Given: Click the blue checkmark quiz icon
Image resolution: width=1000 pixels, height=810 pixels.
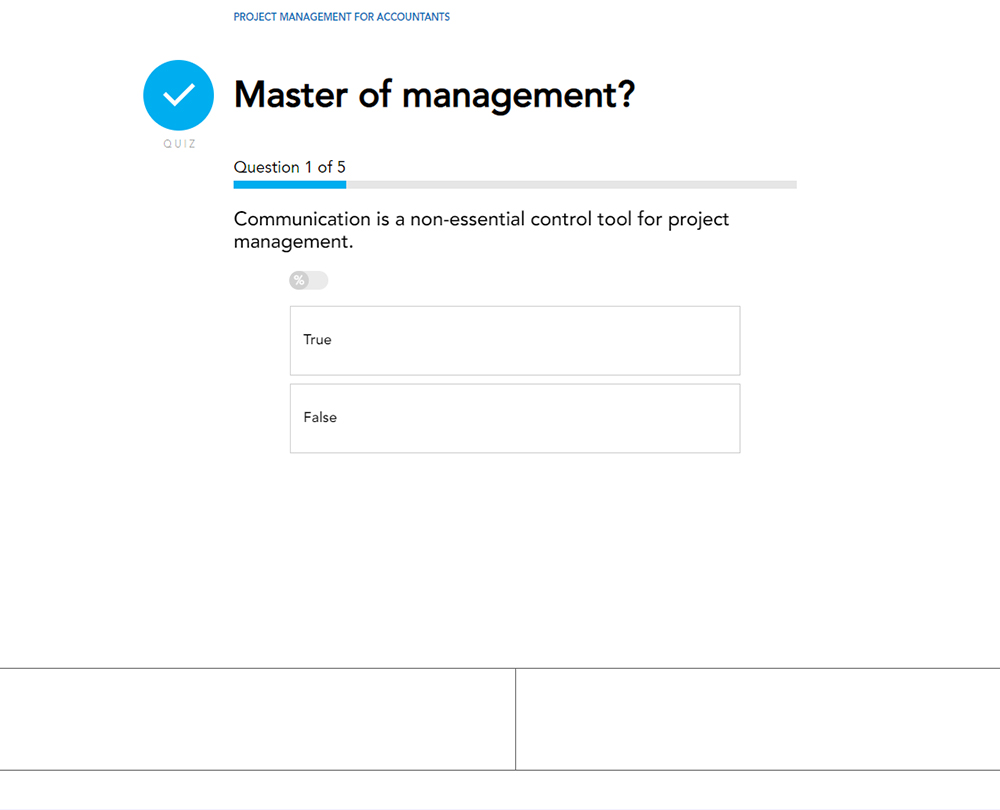Looking at the screenshot, I should click(178, 96).
